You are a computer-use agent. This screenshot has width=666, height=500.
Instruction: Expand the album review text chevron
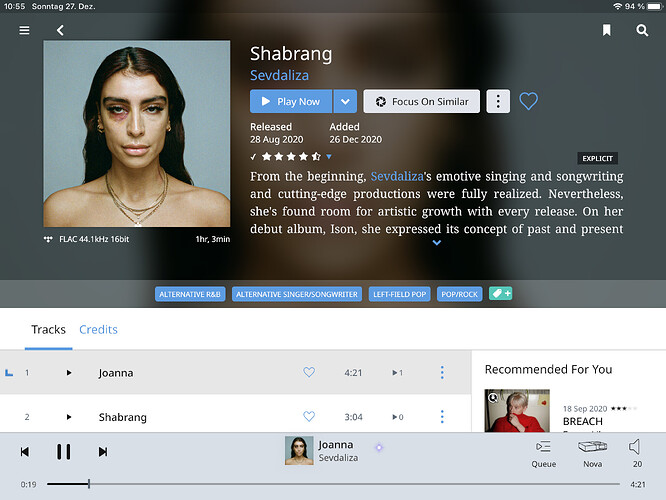tap(437, 243)
